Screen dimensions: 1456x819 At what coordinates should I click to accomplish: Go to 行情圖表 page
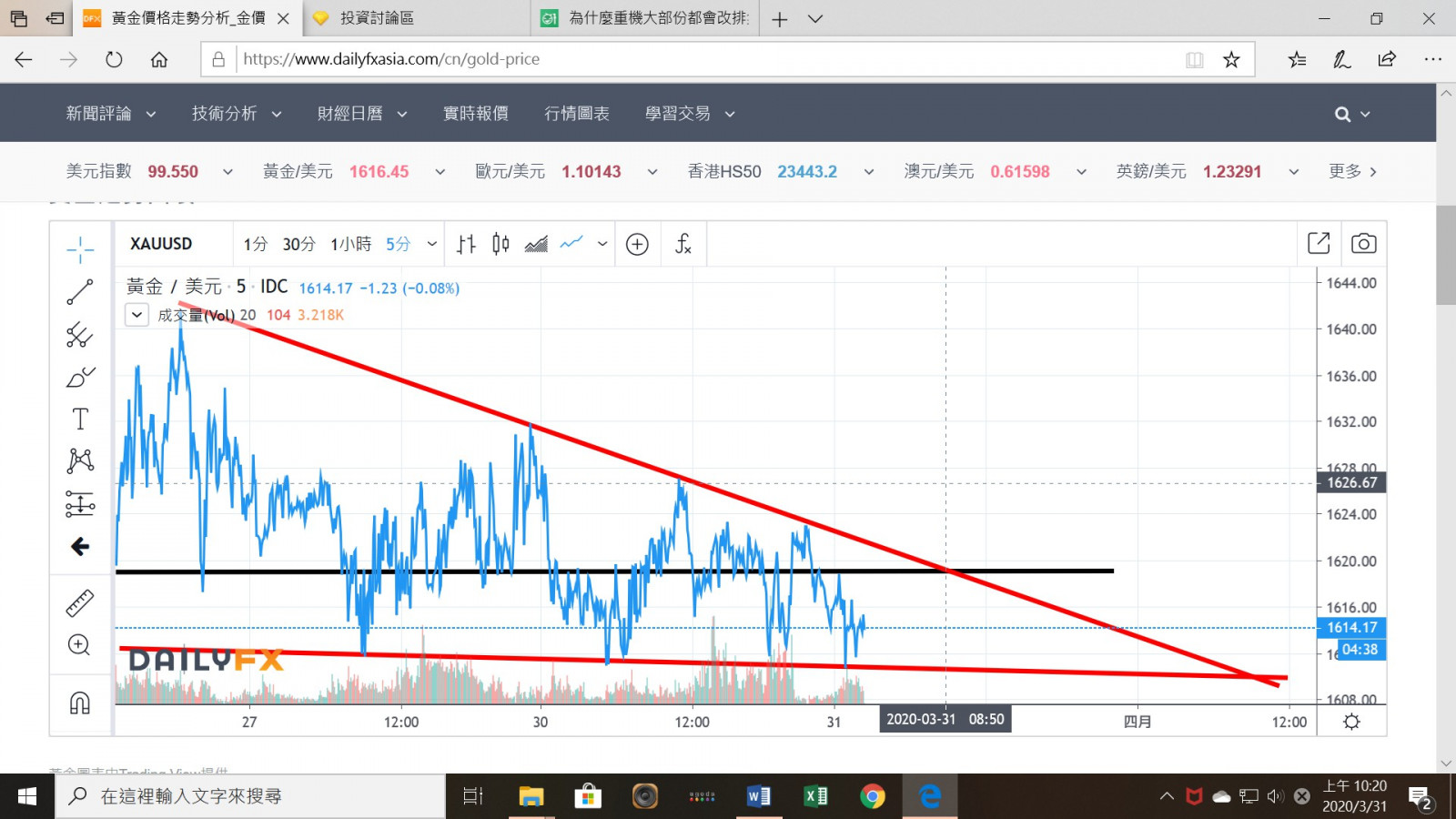577,114
